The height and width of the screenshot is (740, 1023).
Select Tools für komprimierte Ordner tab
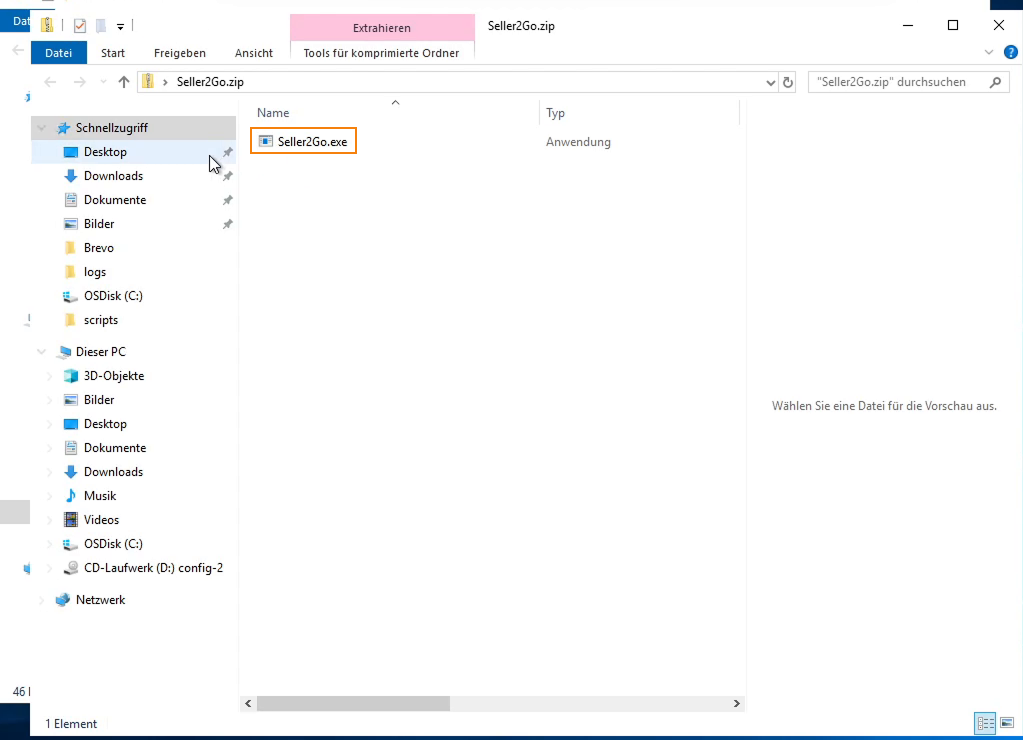pos(381,53)
